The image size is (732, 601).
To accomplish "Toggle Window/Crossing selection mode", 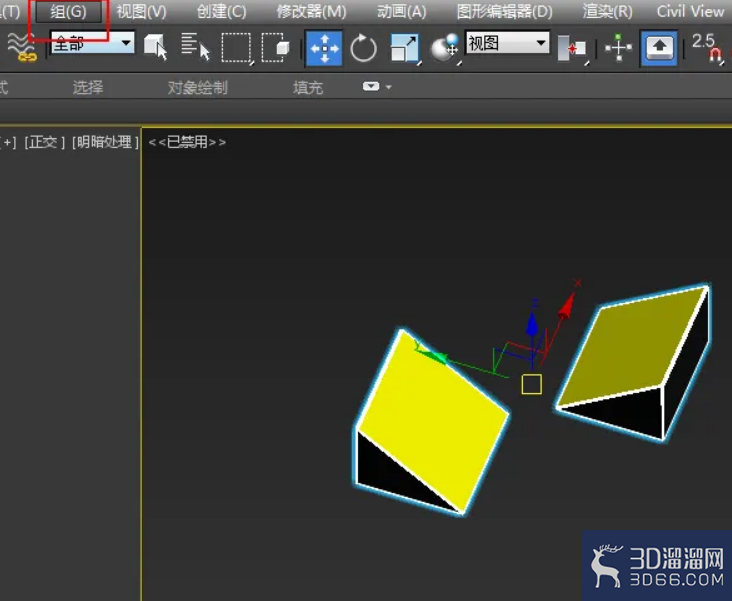I will 275,47.
